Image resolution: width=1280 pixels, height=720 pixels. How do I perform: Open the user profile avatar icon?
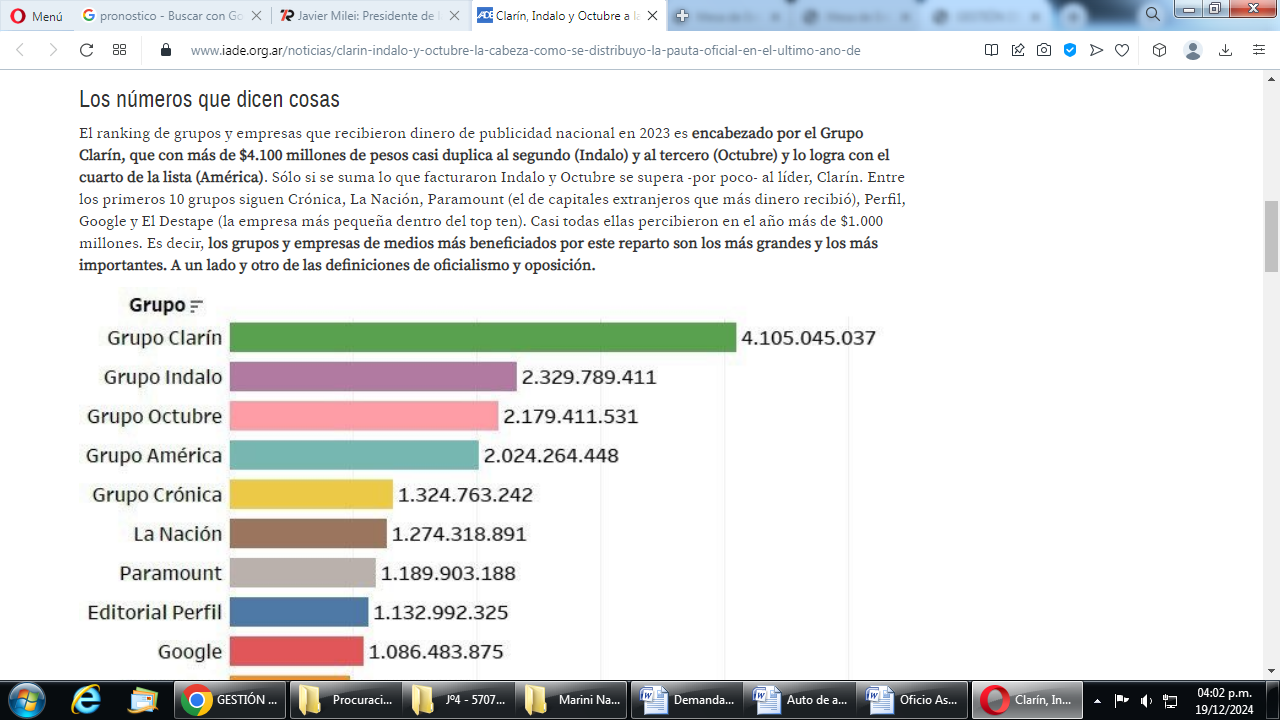point(1192,50)
